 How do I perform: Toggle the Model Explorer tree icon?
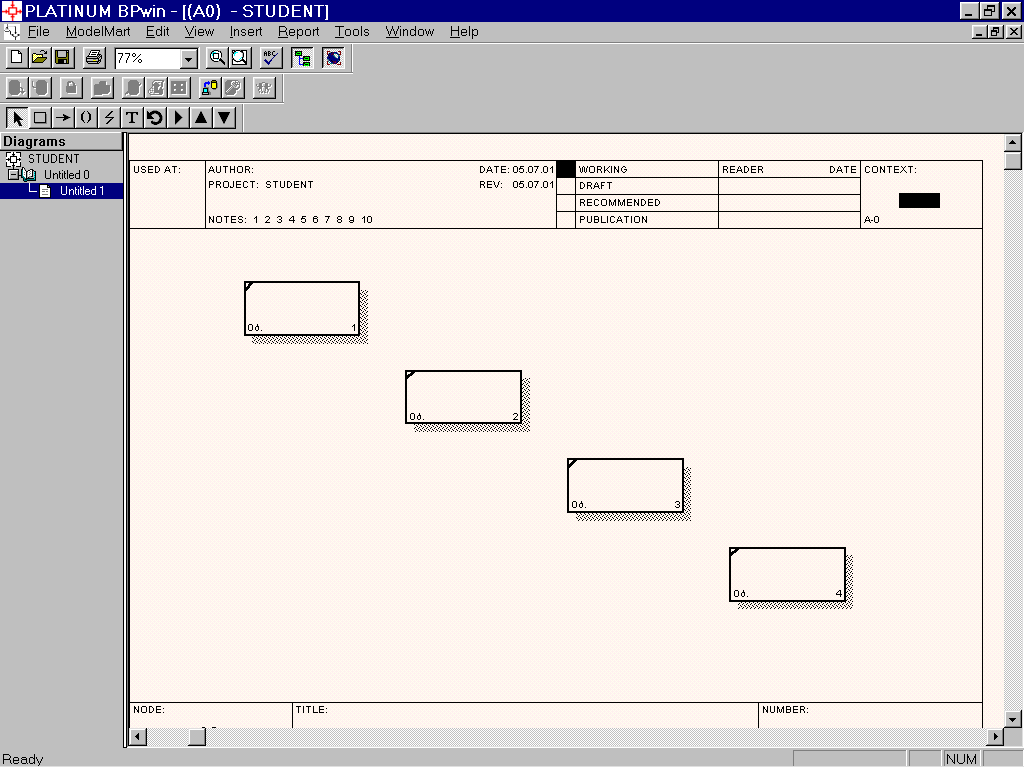click(302, 58)
